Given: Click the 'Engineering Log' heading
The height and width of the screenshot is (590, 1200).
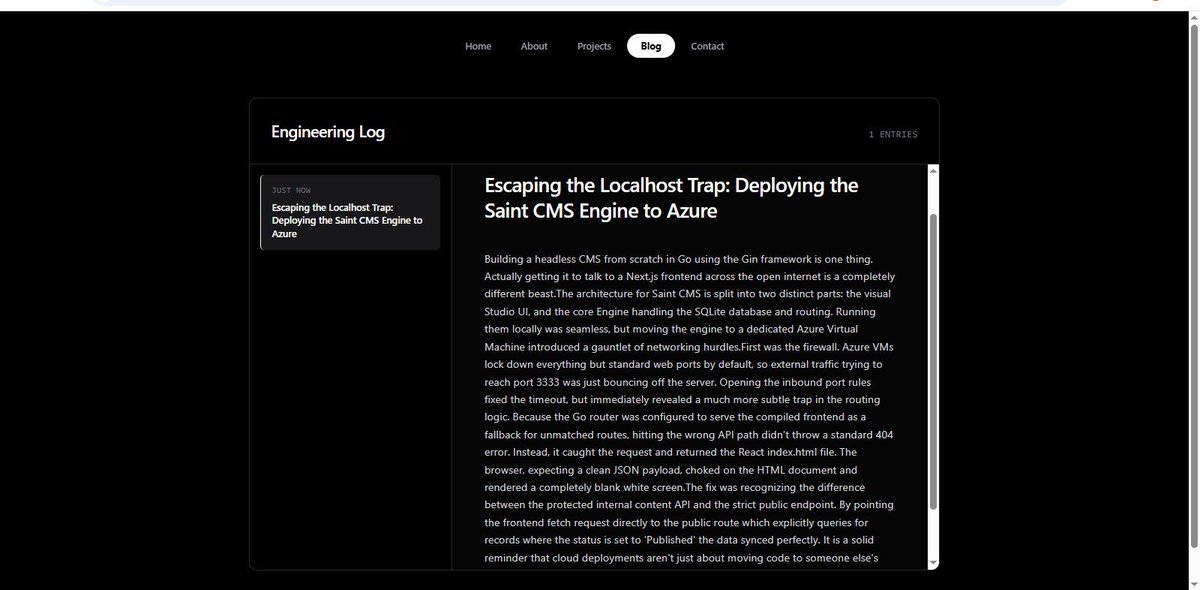Looking at the screenshot, I should click(x=328, y=132).
